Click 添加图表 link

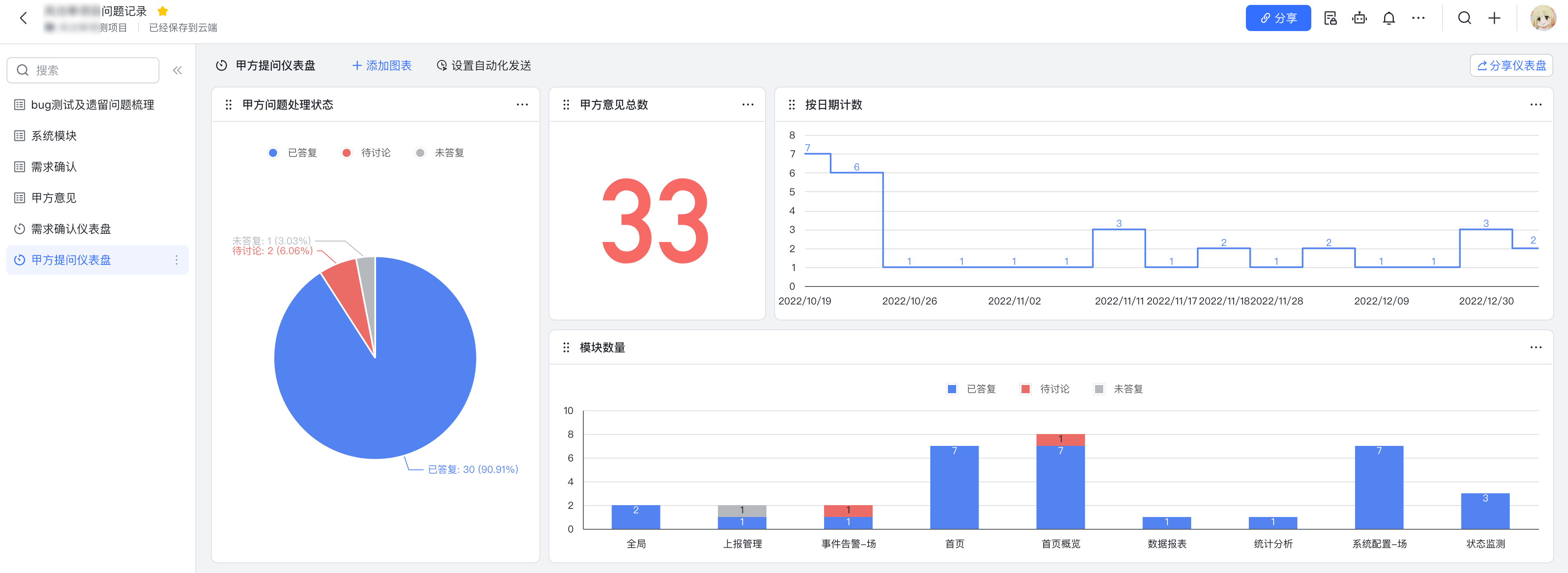(382, 66)
